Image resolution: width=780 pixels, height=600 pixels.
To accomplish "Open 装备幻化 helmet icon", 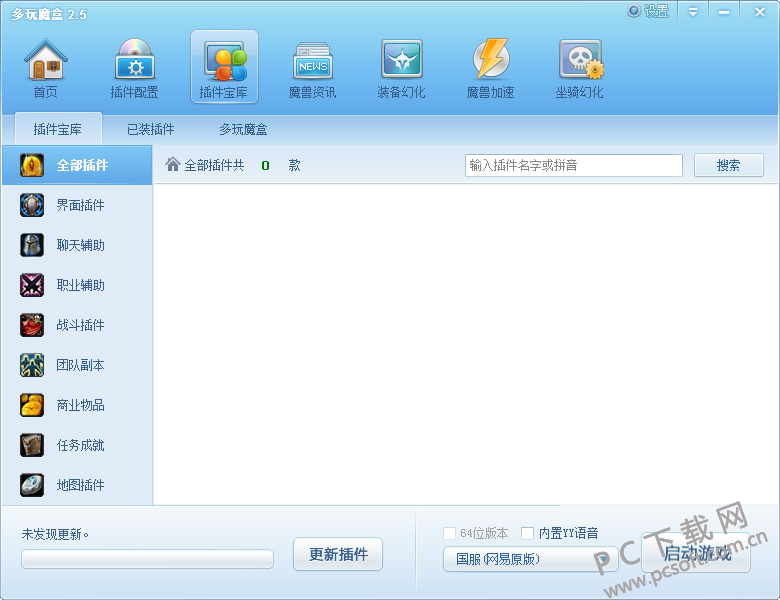I will point(402,60).
